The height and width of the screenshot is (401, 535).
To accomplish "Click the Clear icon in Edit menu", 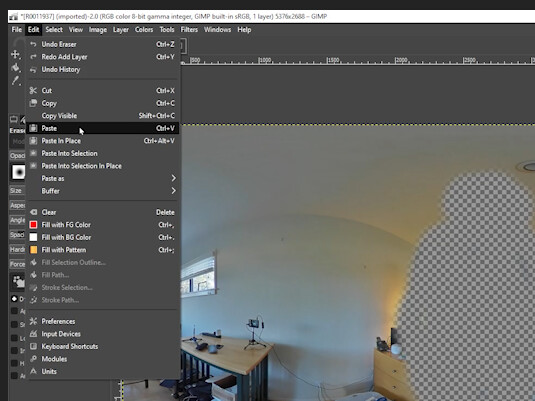I will (33, 212).
